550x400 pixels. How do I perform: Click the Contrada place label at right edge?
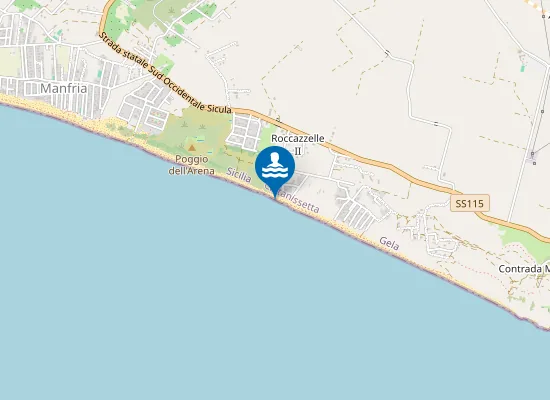(524, 269)
